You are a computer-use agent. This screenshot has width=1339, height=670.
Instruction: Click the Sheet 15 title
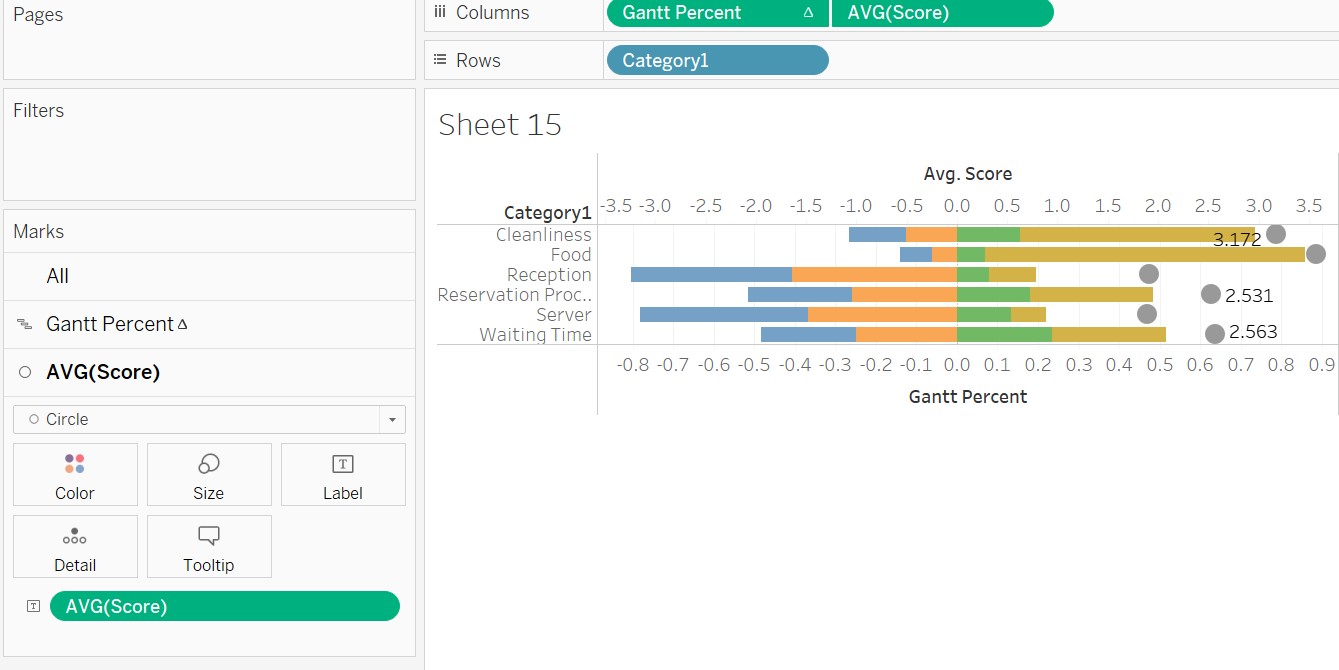tap(500, 124)
